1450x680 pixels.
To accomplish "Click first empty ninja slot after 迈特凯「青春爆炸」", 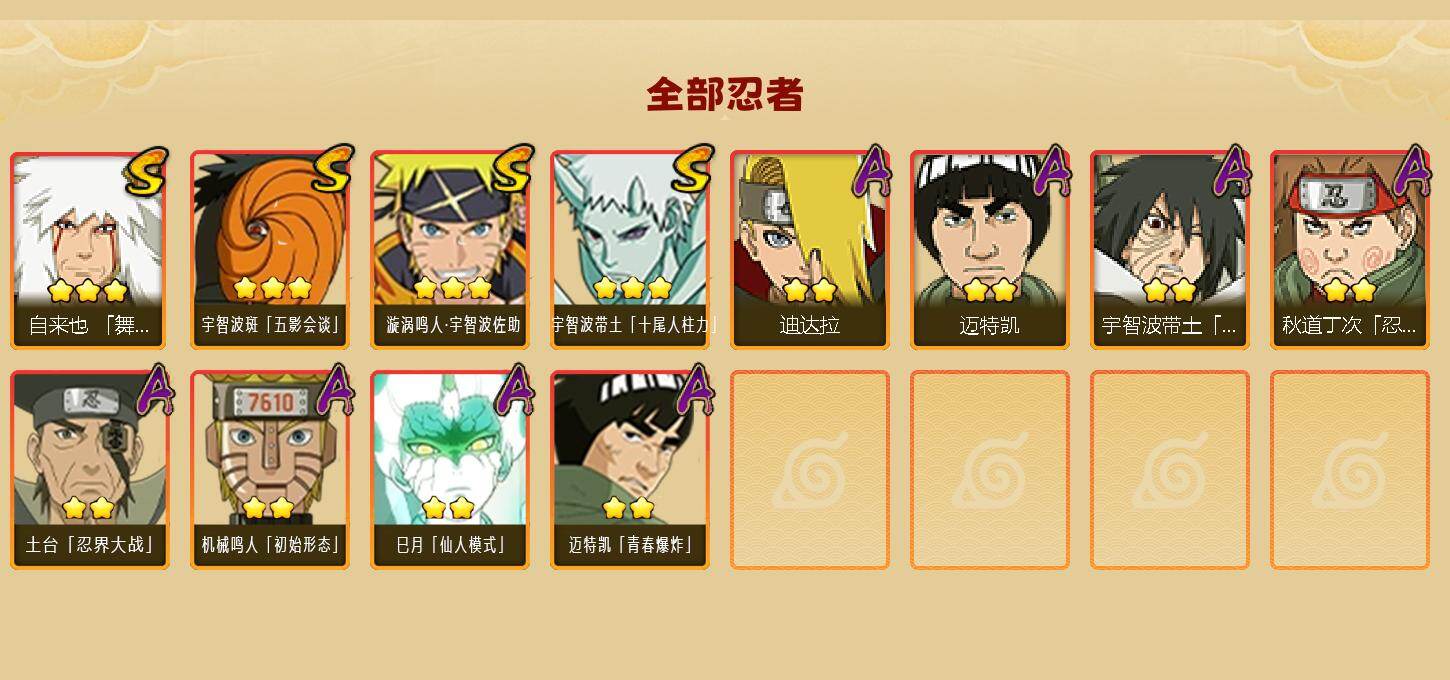I will [x=810, y=469].
